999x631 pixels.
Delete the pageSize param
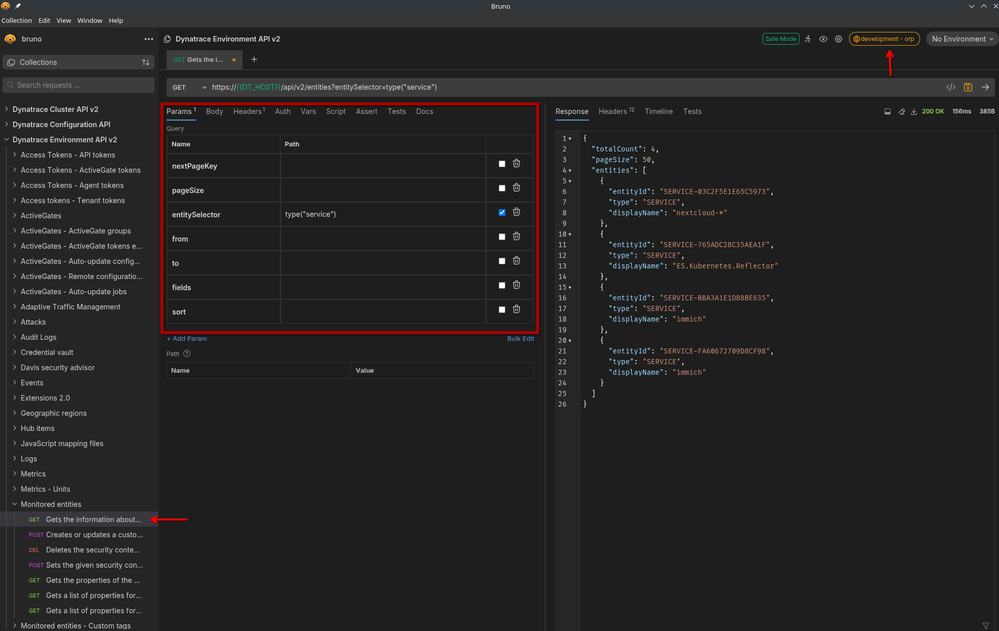click(517, 188)
